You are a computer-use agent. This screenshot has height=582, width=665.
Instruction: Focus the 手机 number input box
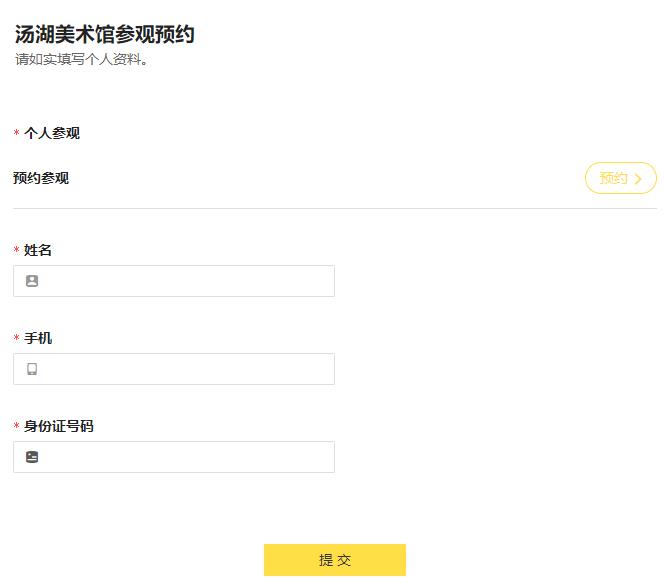[x=174, y=369]
